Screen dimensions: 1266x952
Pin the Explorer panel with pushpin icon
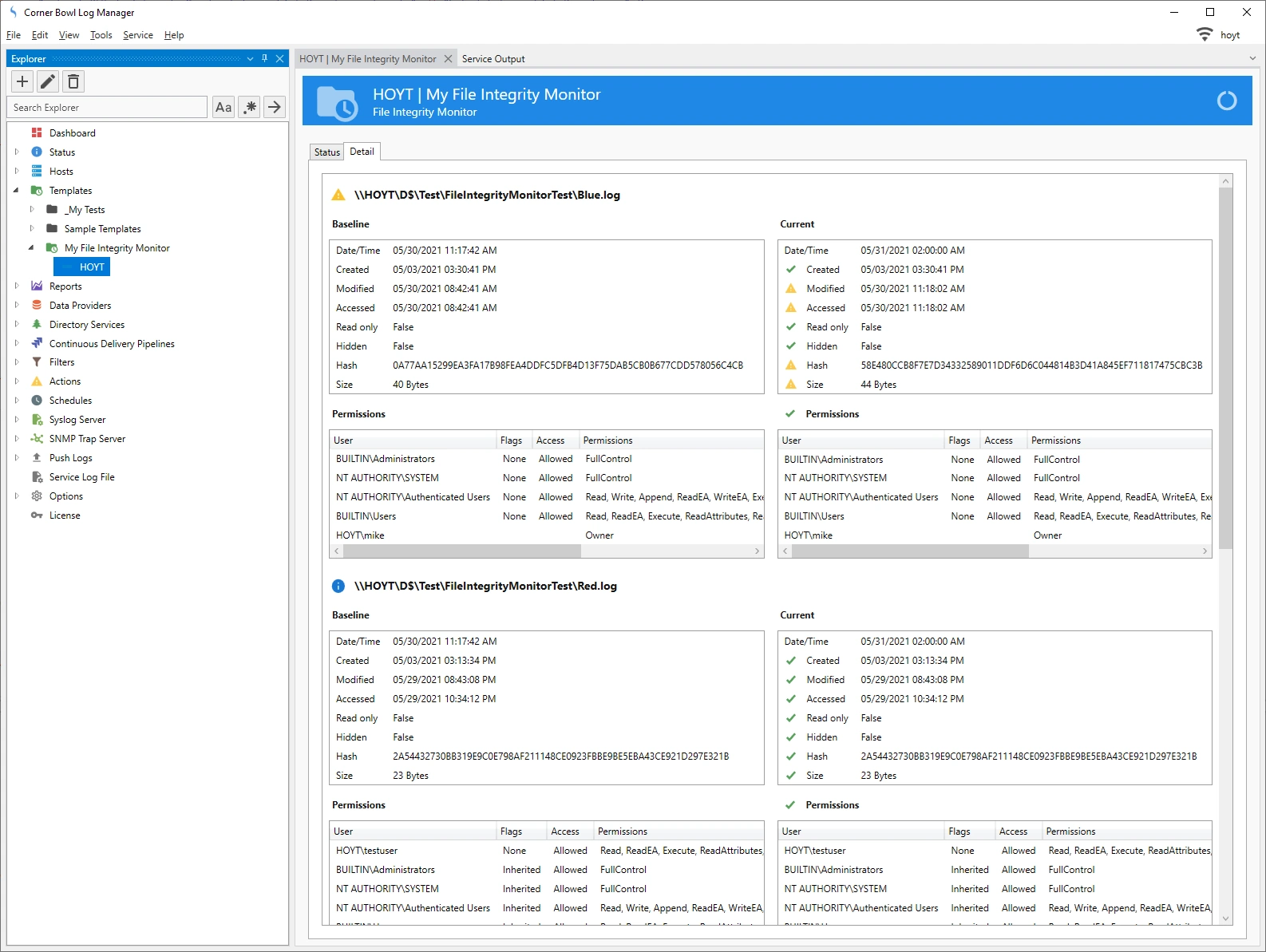pos(265,58)
